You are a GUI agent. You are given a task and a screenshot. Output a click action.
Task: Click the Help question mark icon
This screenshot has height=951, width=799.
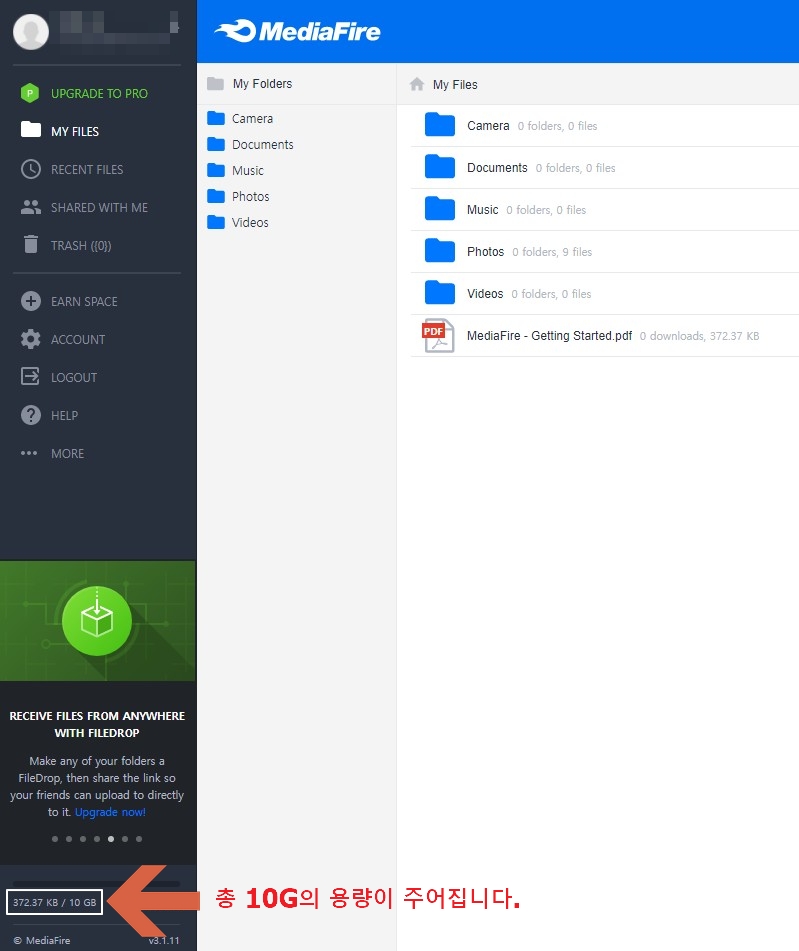[x=31, y=415]
